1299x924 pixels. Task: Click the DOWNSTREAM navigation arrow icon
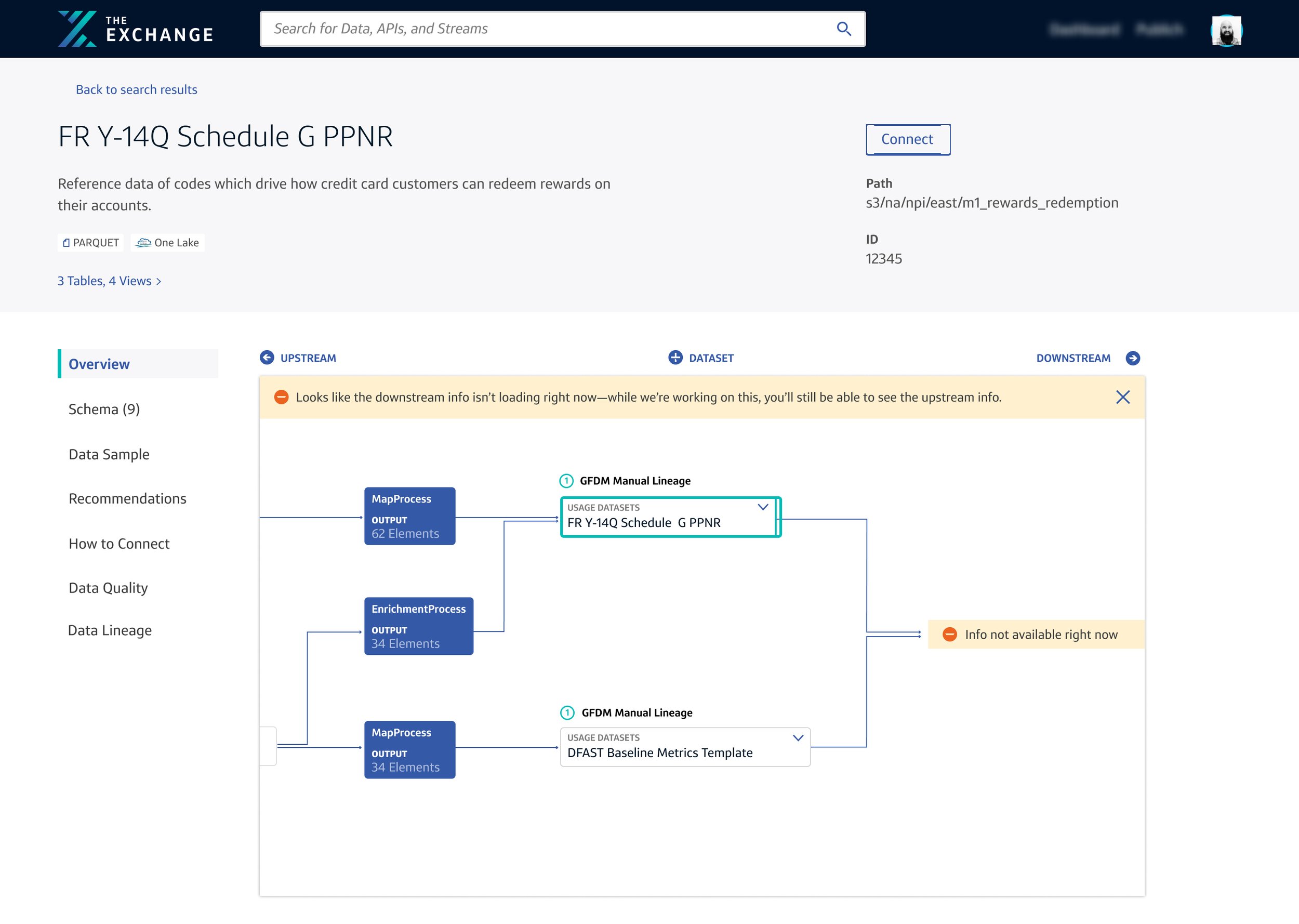click(x=1133, y=358)
